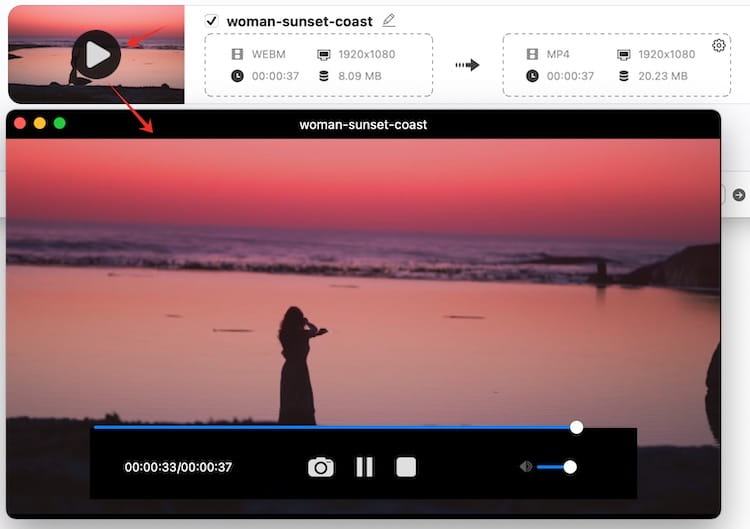The image size is (750, 529).
Task: Open output settings gear icon
Action: pos(718,45)
